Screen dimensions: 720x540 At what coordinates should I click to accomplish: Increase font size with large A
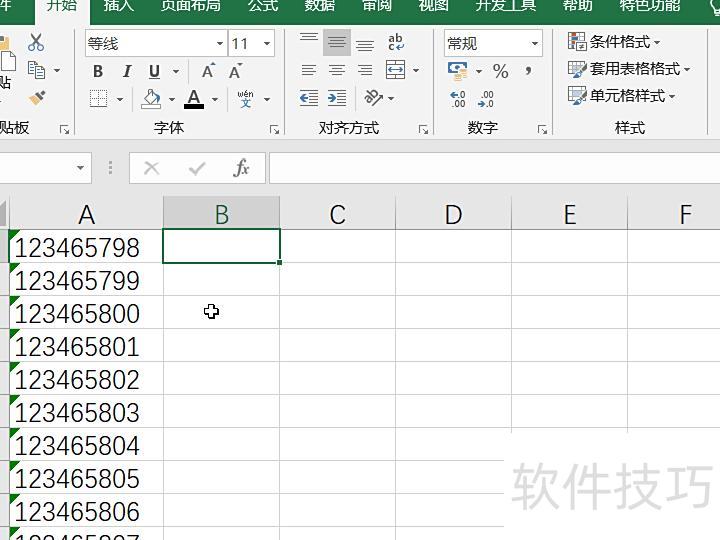click(208, 71)
